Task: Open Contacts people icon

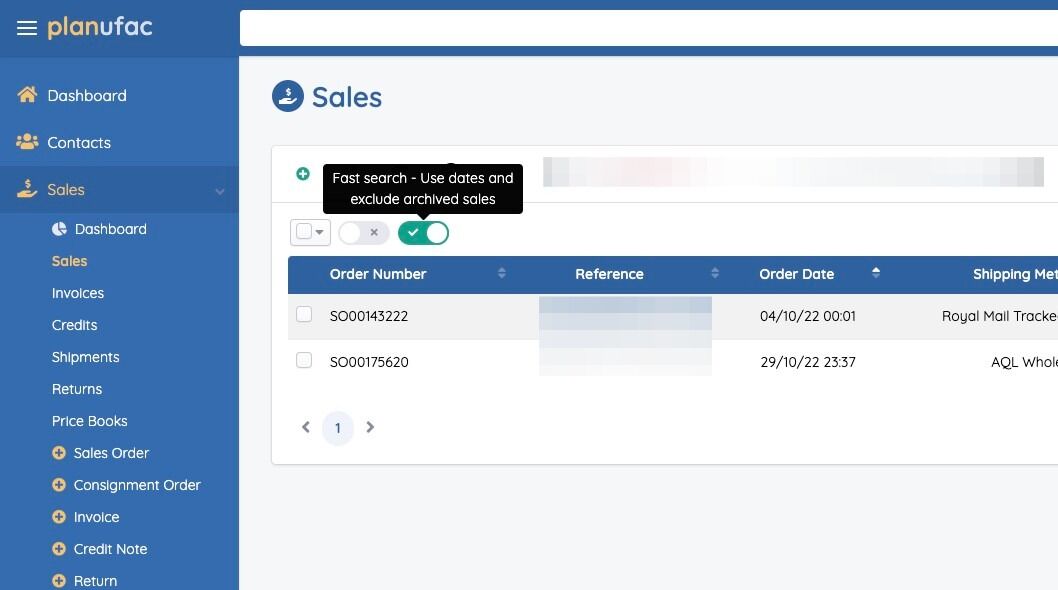Action: point(27,142)
